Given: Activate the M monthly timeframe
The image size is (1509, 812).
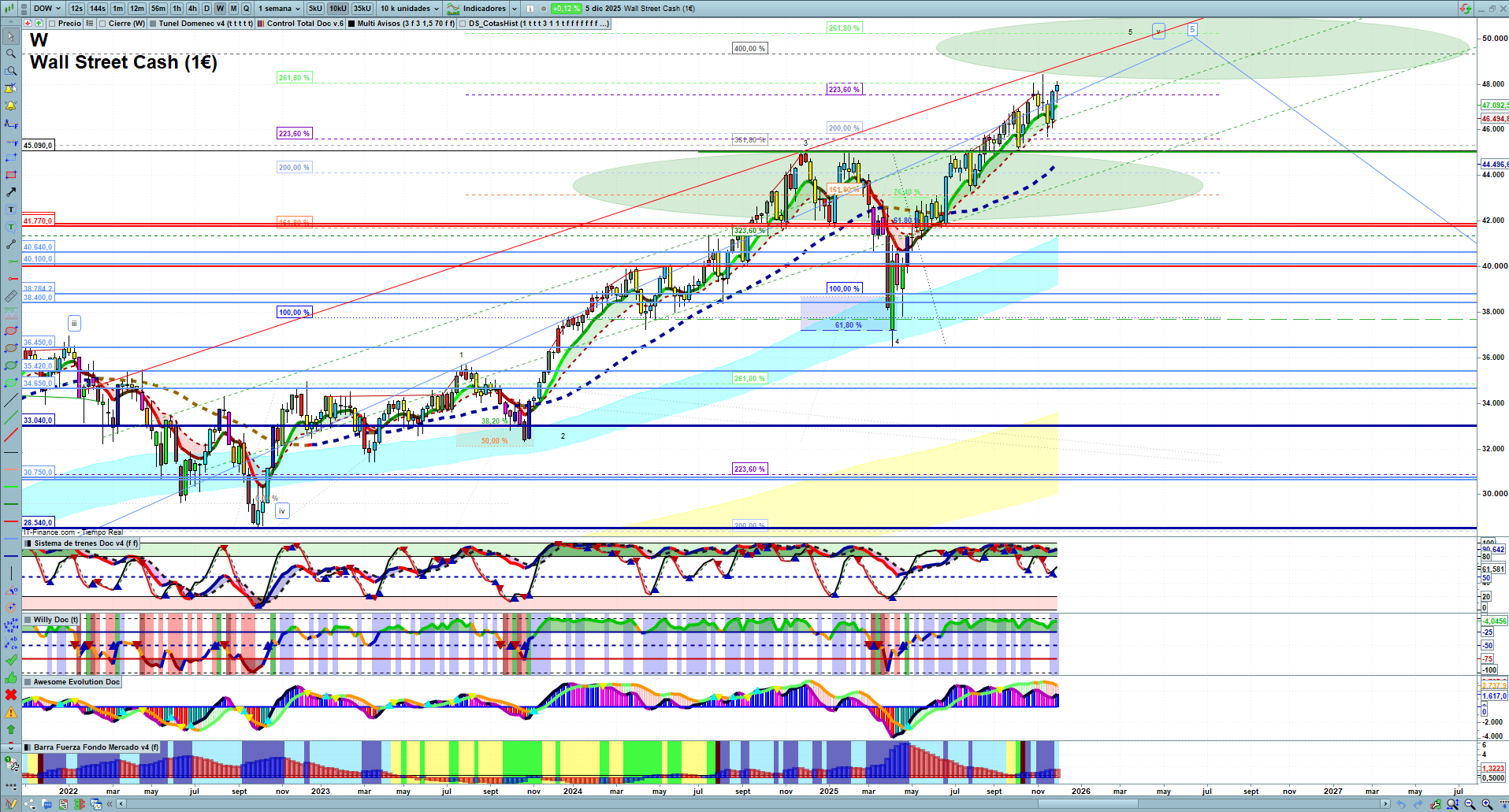Looking at the screenshot, I should click(233, 9).
